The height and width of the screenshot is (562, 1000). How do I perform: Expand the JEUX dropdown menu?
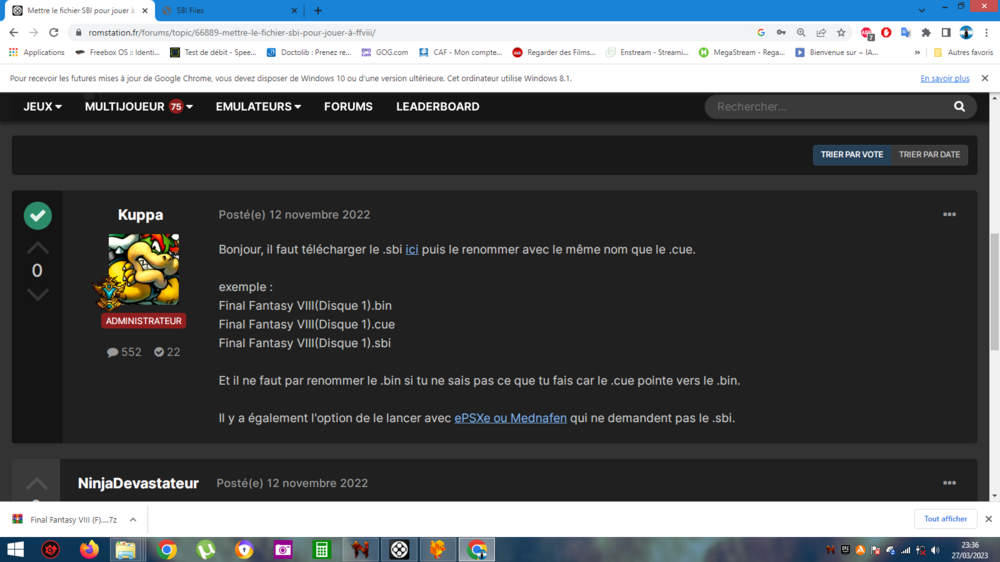tap(42, 106)
